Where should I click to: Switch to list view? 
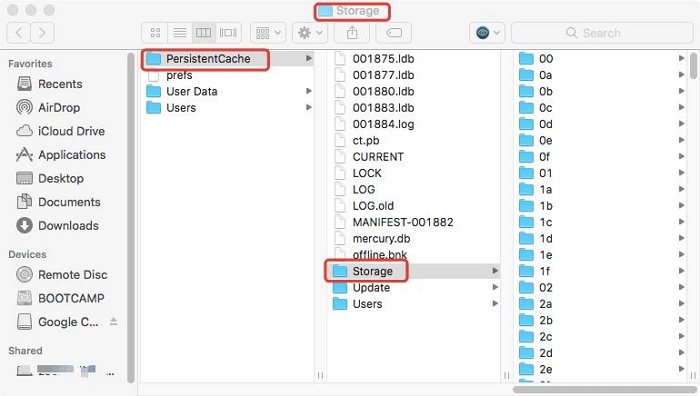click(180, 33)
